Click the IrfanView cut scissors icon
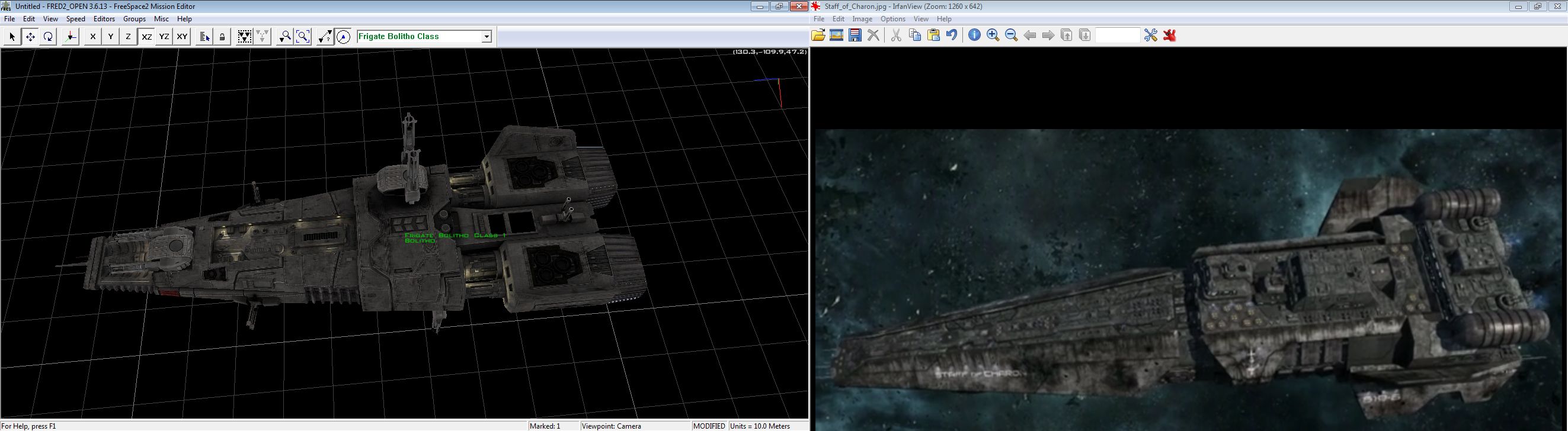1568x431 pixels. coord(896,36)
